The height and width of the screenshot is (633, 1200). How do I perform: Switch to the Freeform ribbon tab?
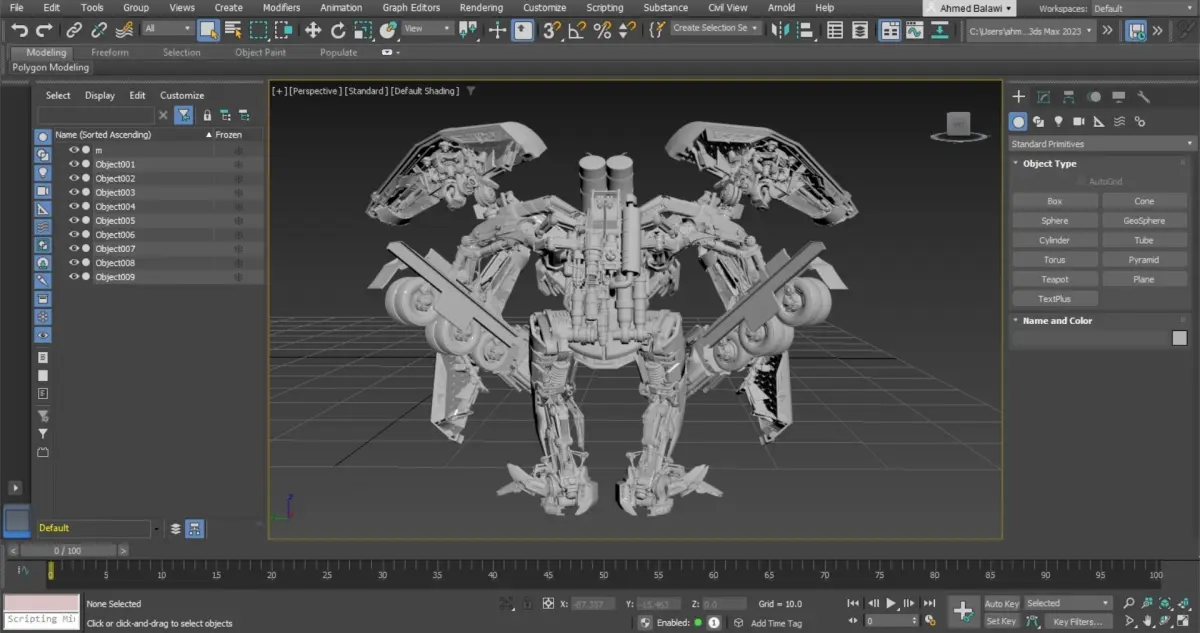point(109,52)
